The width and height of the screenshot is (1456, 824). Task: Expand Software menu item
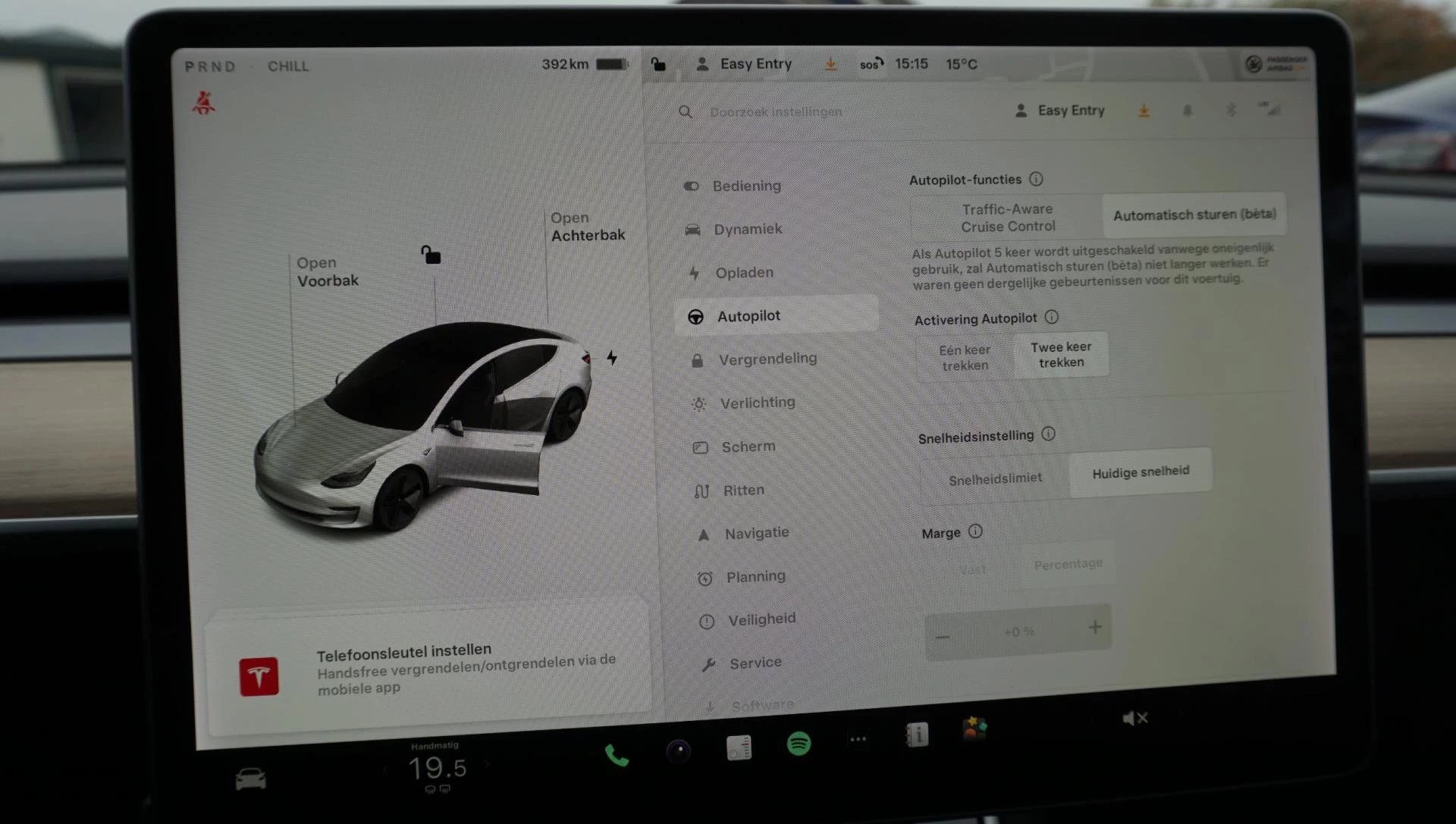762,704
